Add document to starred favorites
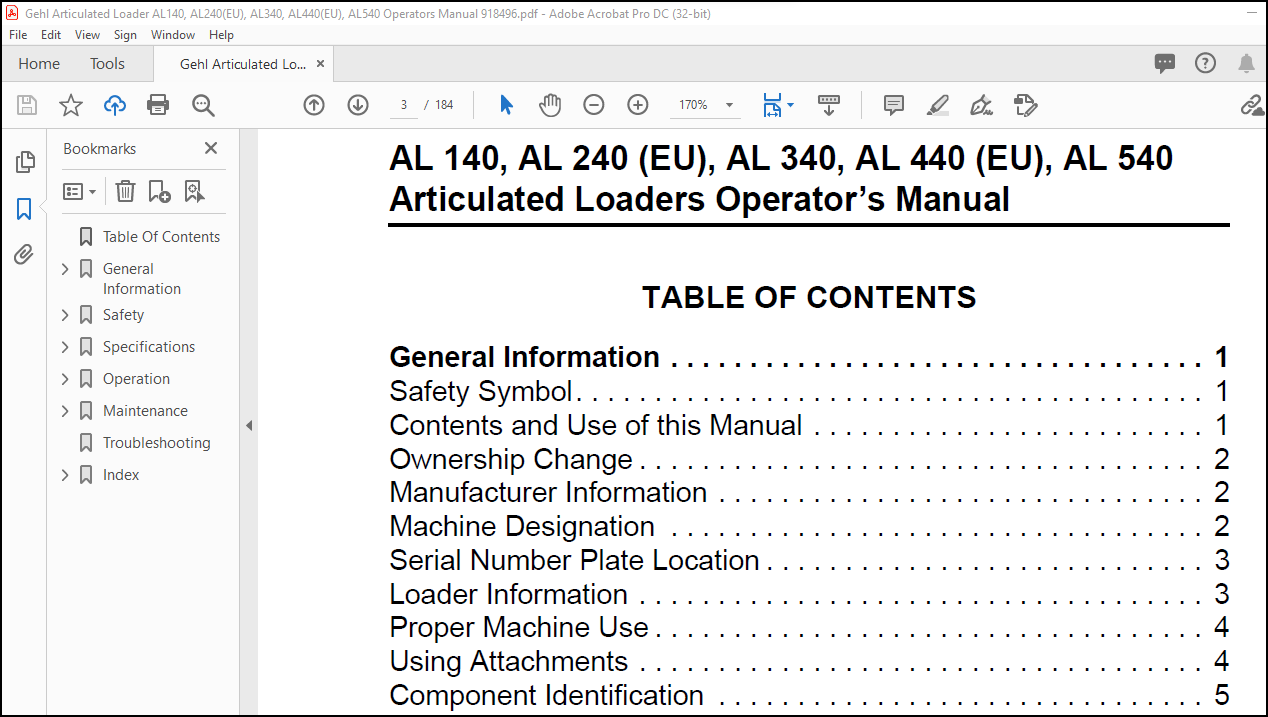 click(71, 105)
